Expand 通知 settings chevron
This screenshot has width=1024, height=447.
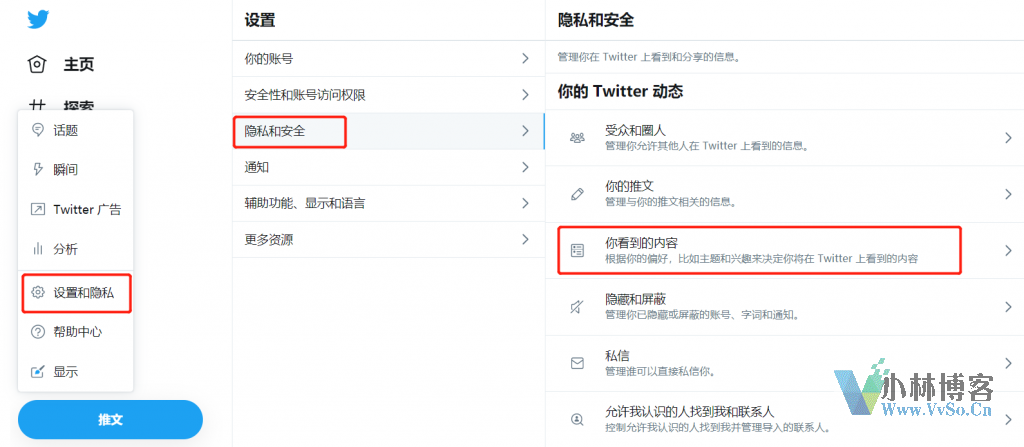[x=525, y=167]
